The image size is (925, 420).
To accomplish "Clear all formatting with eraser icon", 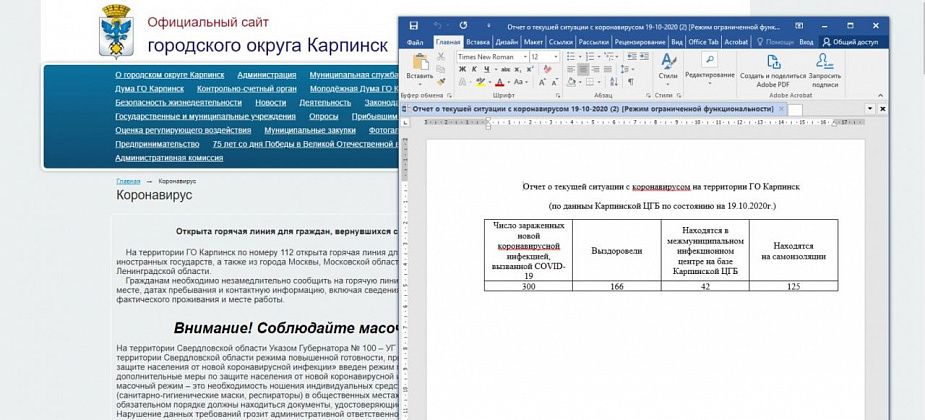I will point(547,68).
